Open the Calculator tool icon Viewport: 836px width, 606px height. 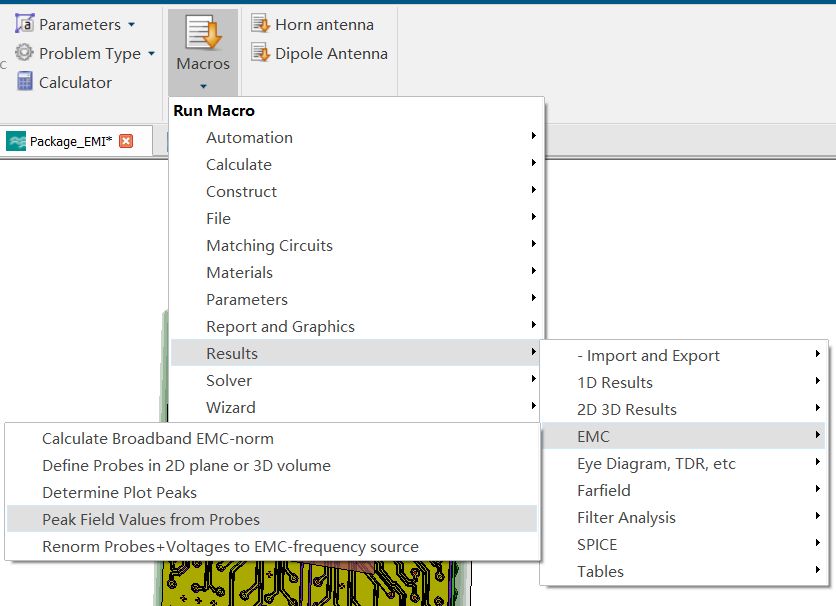(25, 82)
